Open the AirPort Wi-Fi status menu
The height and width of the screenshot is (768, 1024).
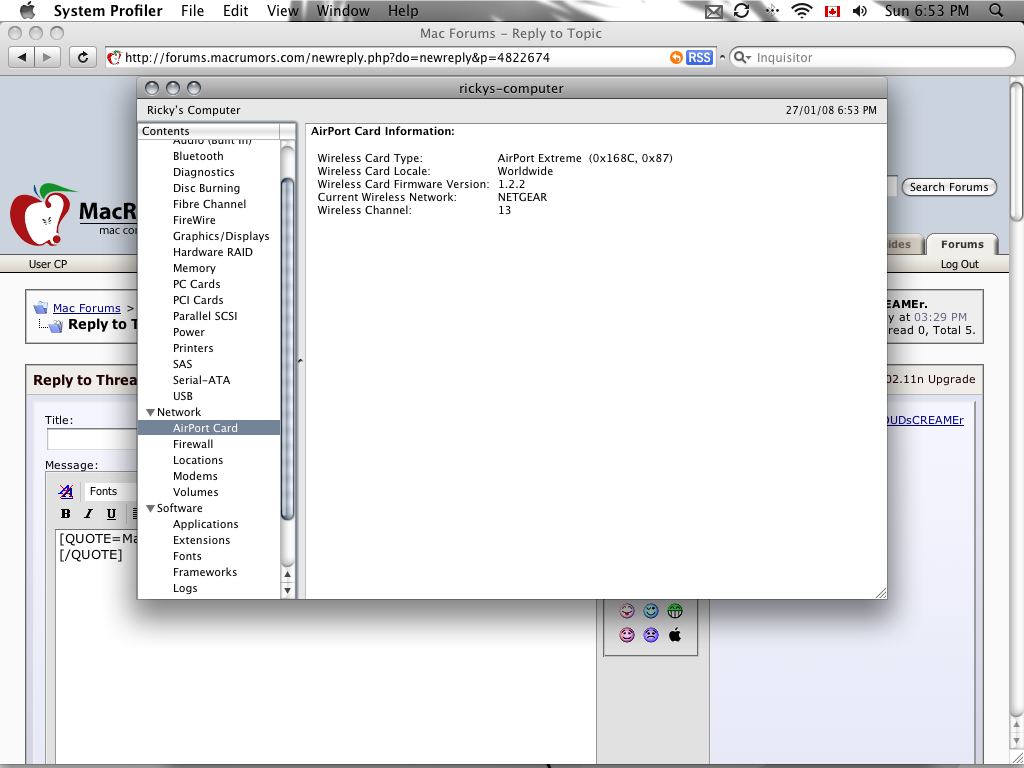pyautogui.click(x=801, y=11)
